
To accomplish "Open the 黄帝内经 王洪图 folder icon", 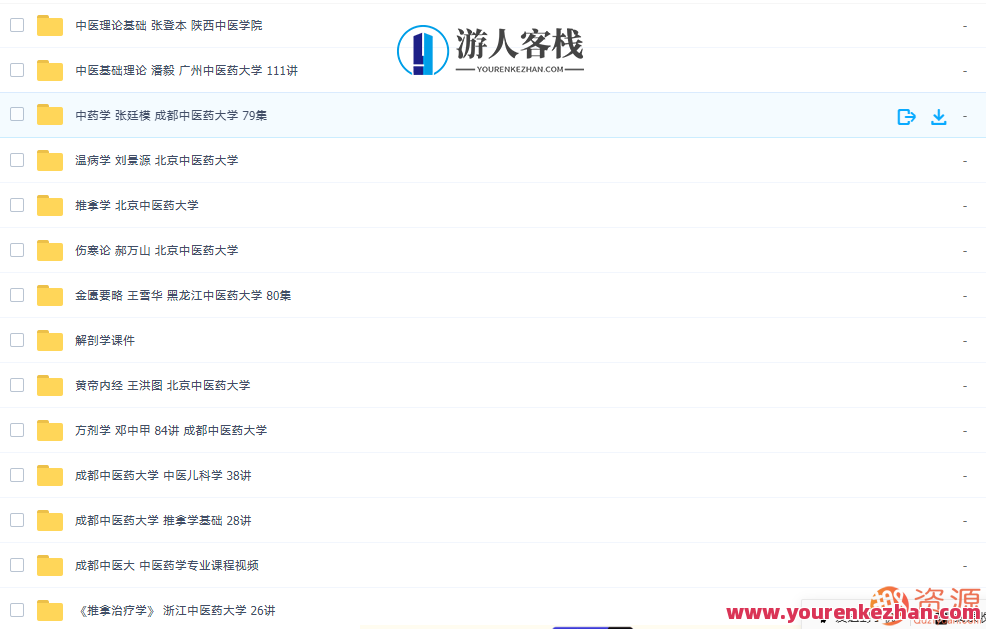I will [x=49, y=384].
